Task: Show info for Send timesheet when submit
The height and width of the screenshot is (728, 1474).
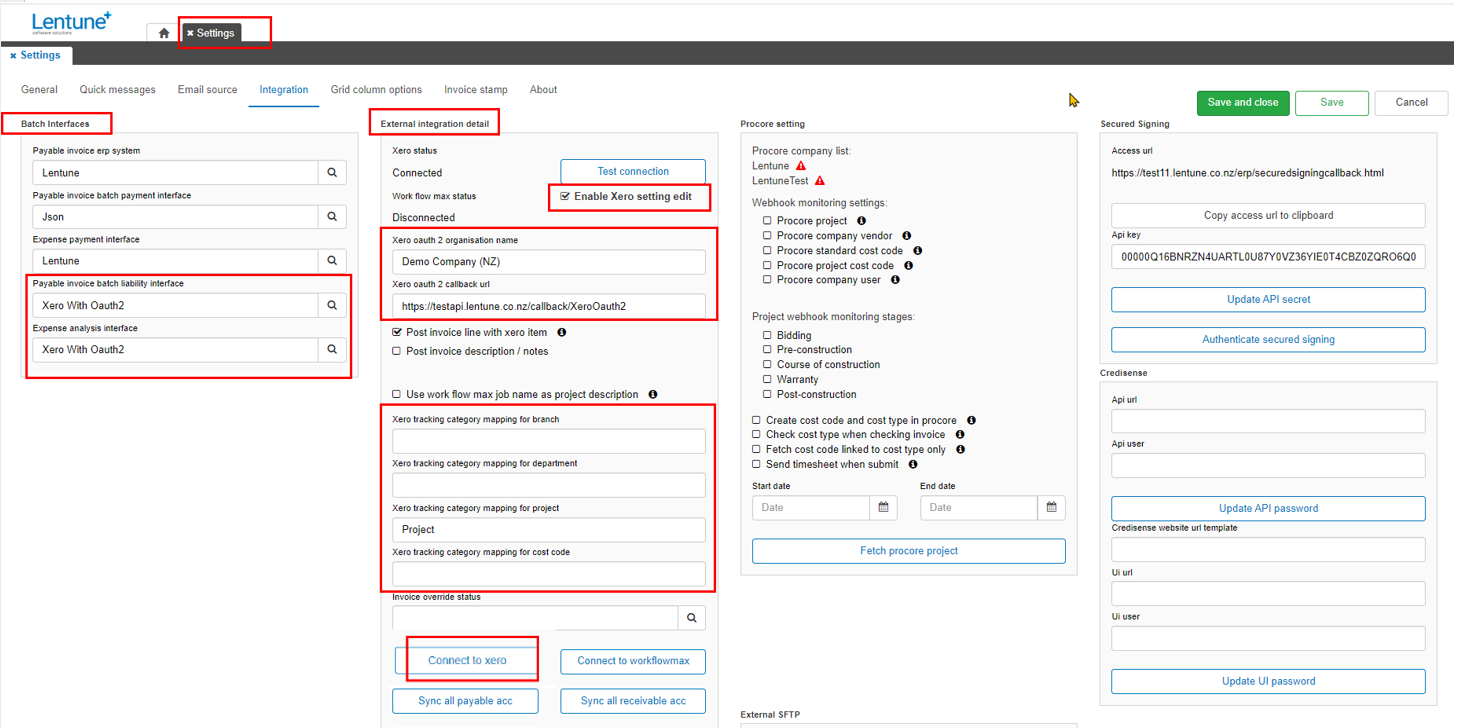Action: coord(913,465)
